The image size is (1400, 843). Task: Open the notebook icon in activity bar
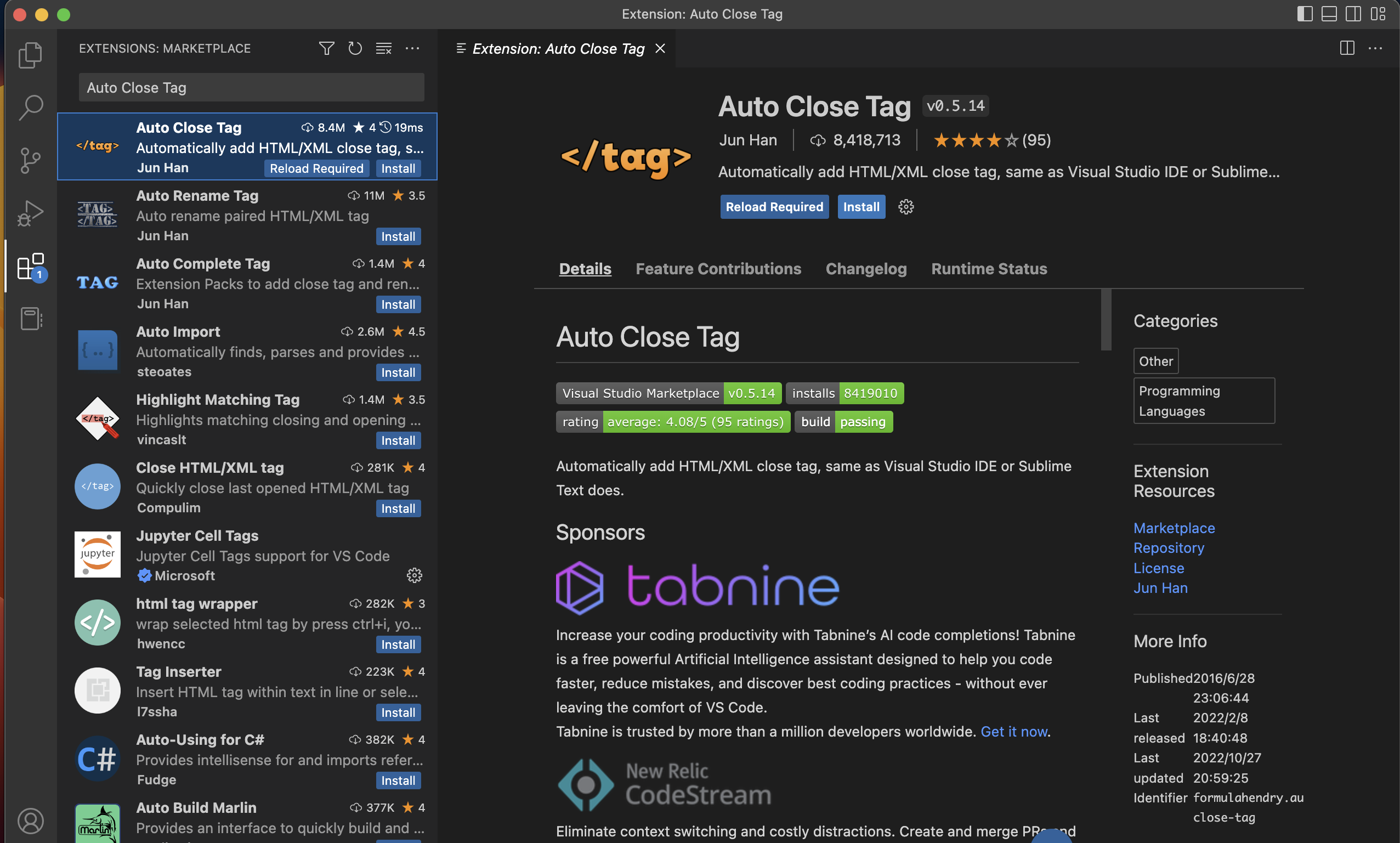31,319
